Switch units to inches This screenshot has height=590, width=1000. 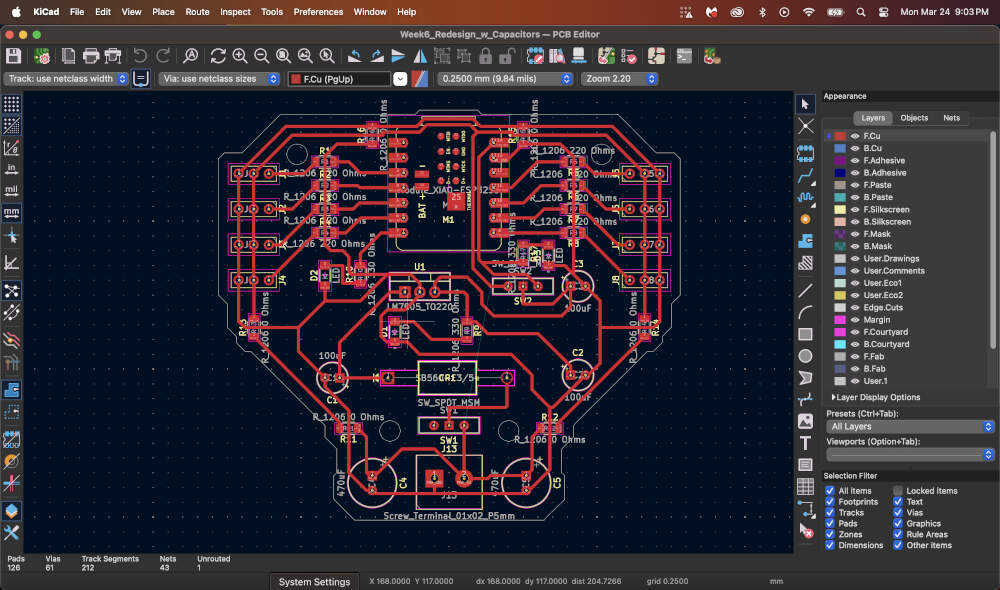pos(11,168)
